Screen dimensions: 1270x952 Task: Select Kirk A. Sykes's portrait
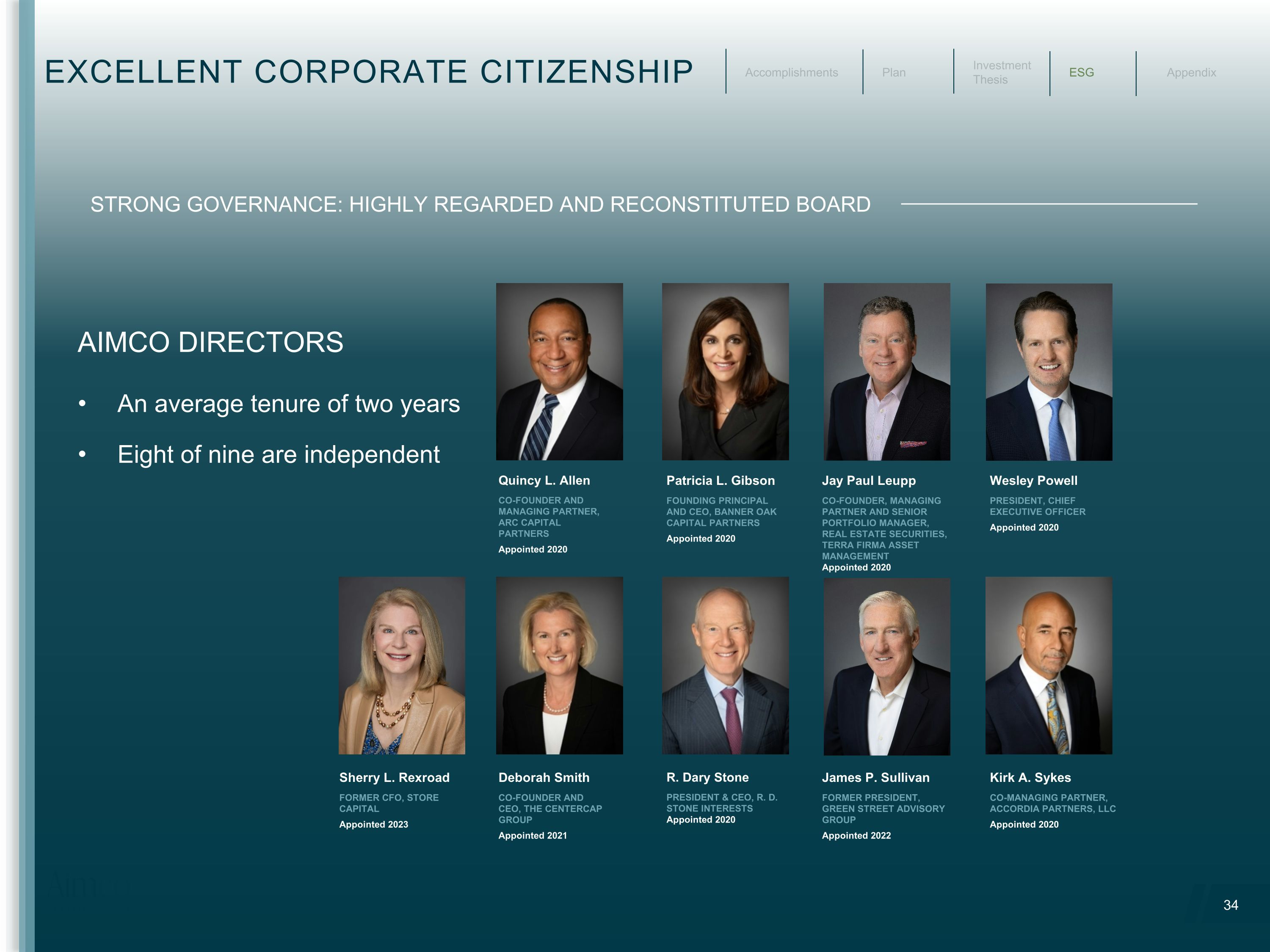1049,666
